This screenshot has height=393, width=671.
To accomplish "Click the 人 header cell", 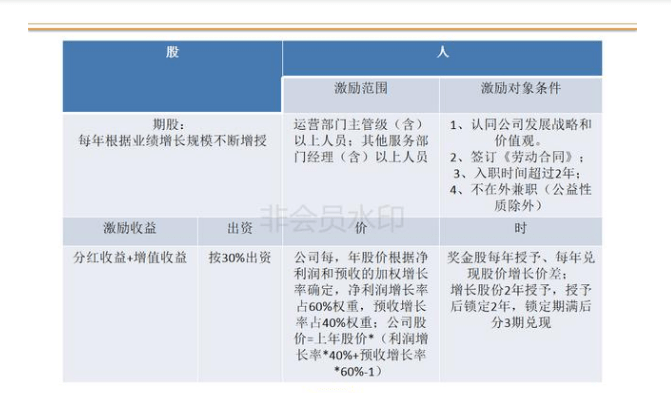I will [442, 58].
